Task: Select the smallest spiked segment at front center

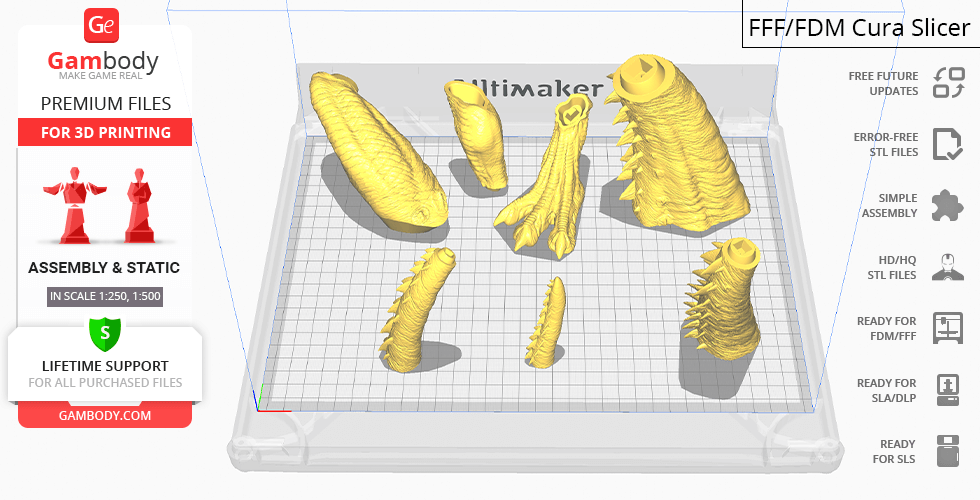Action: pos(547,321)
